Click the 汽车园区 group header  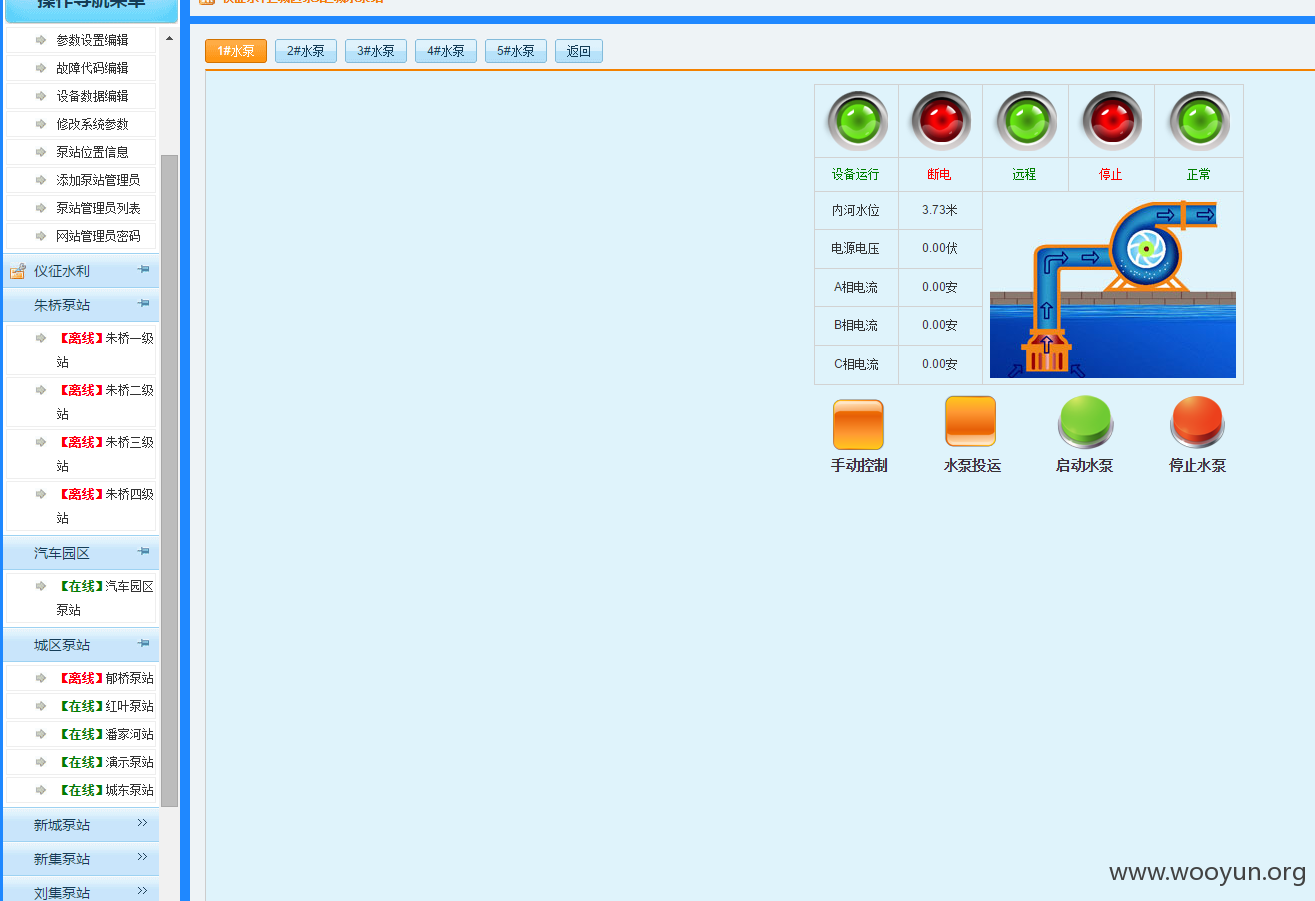point(81,553)
